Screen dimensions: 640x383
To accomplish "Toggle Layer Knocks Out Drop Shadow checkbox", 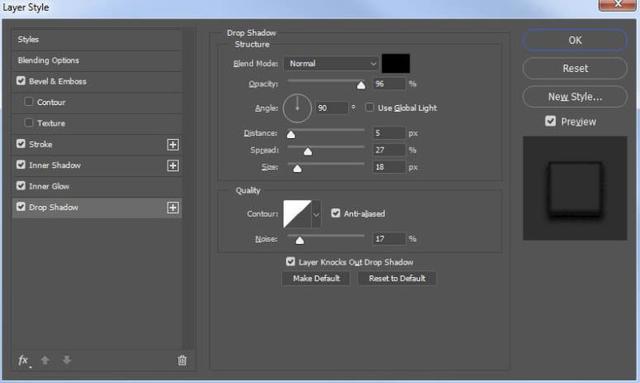I will coord(290,261).
